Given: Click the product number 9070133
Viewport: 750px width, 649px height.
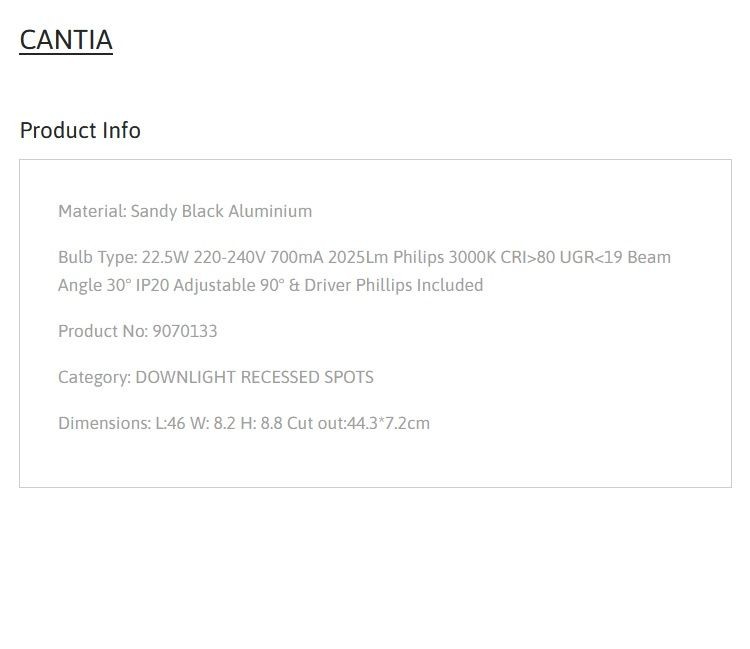Looking at the screenshot, I should (185, 331).
